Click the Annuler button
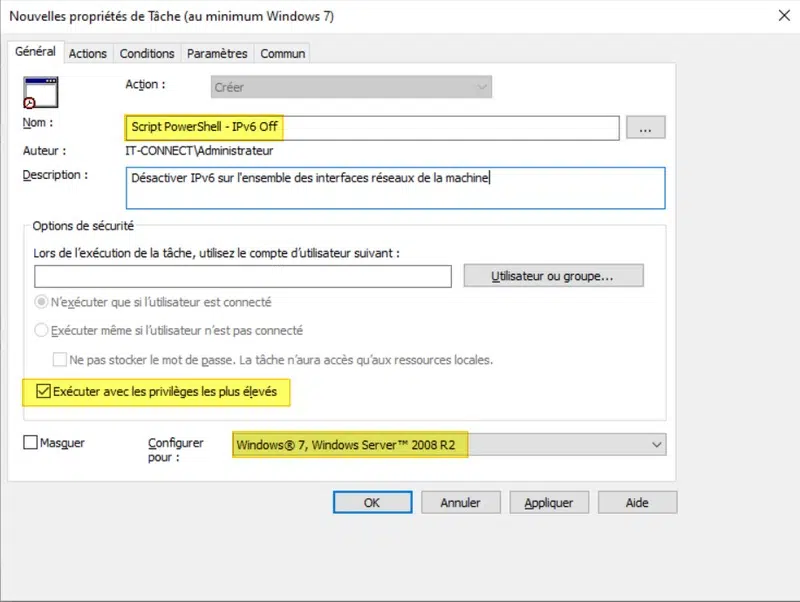 tap(461, 503)
